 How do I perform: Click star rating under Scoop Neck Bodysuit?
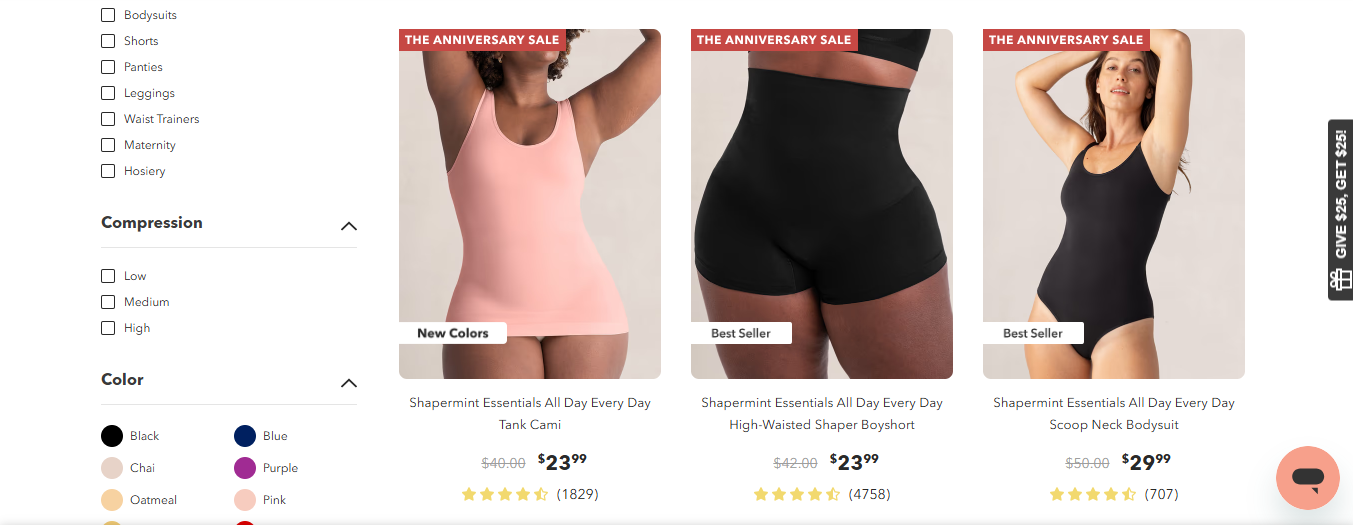click(x=1093, y=494)
